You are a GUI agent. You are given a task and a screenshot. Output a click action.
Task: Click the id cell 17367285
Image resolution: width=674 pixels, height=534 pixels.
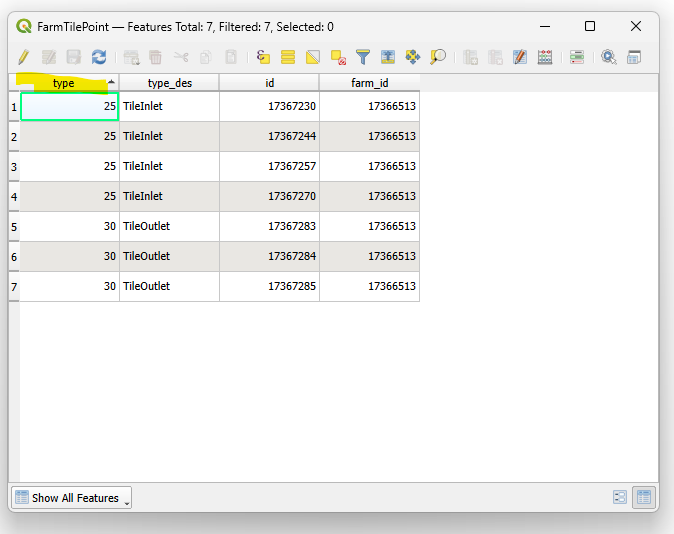click(x=270, y=286)
